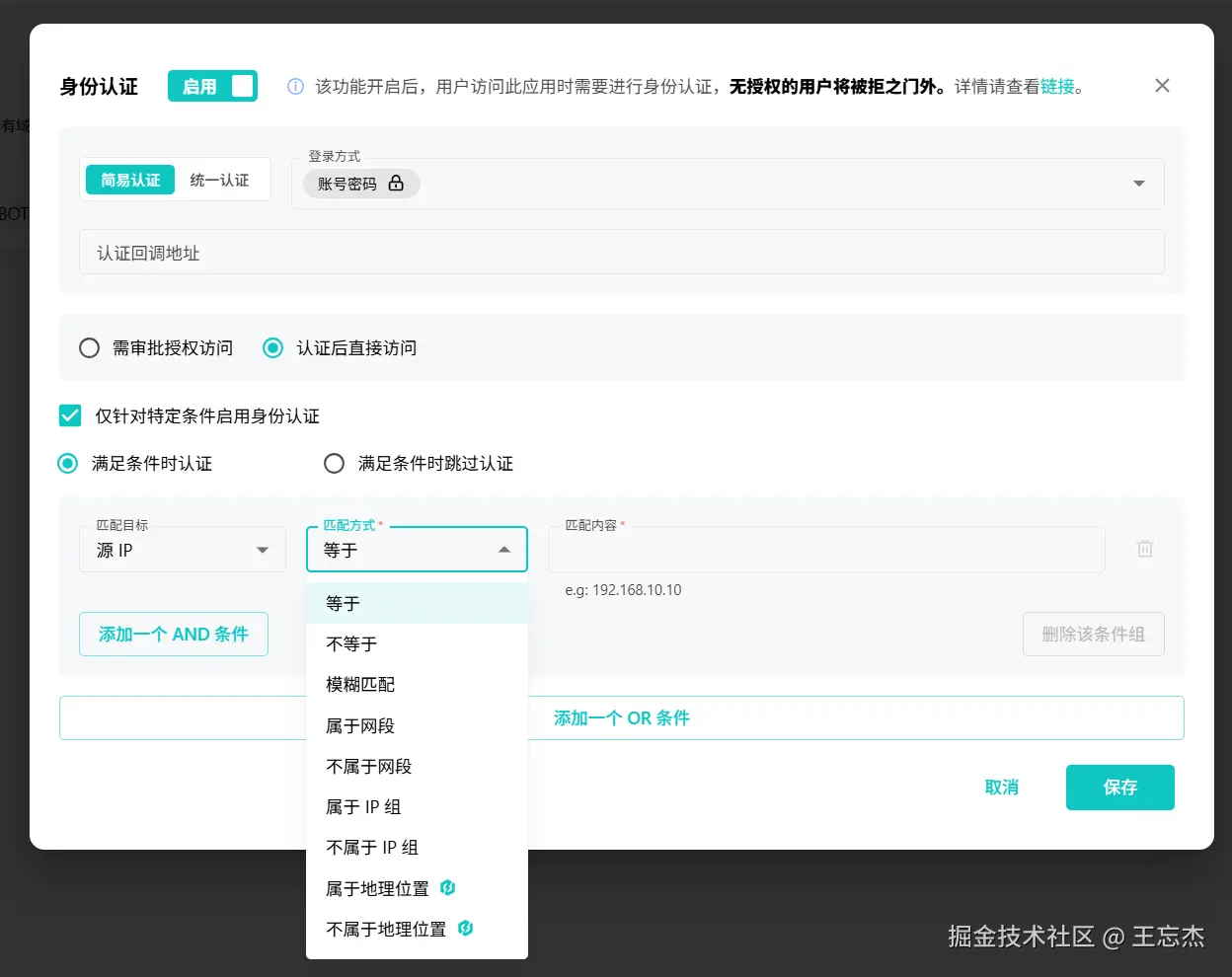The width and height of the screenshot is (1232, 977).
Task: Click the info icon beside the notice text
Action: pyautogui.click(x=295, y=87)
